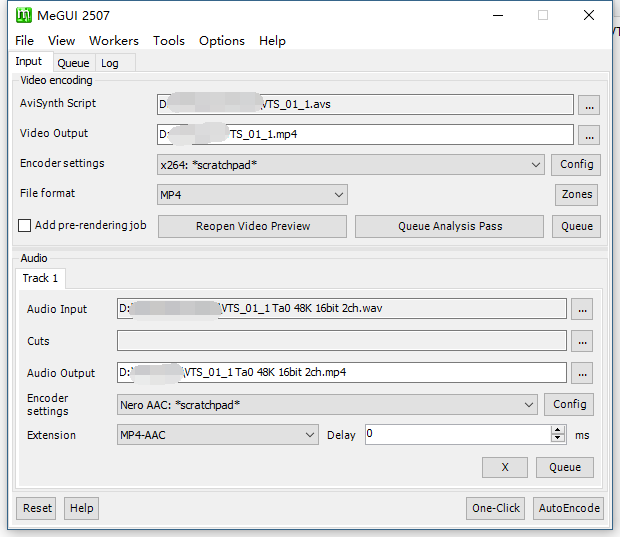Click the AutoEncode button
The image size is (620, 537).
tap(568, 508)
